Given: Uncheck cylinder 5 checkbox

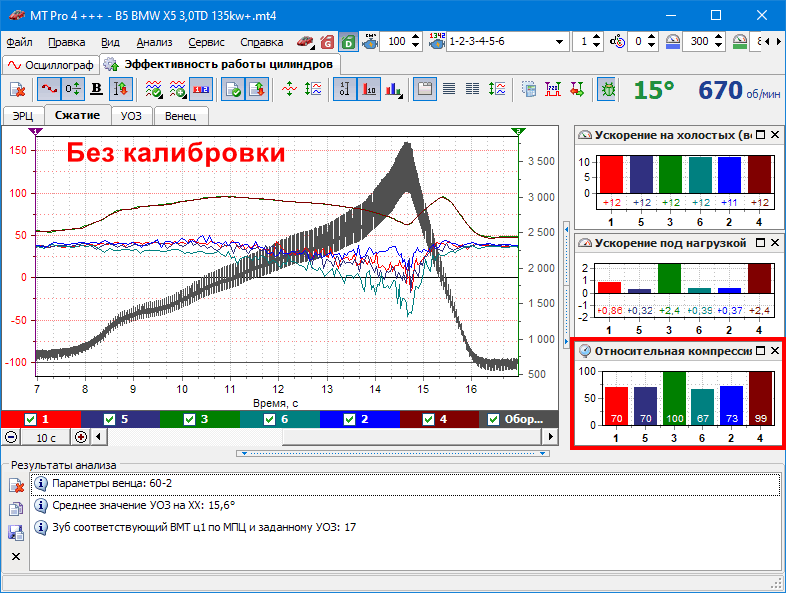Looking at the screenshot, I should [109, 419].
